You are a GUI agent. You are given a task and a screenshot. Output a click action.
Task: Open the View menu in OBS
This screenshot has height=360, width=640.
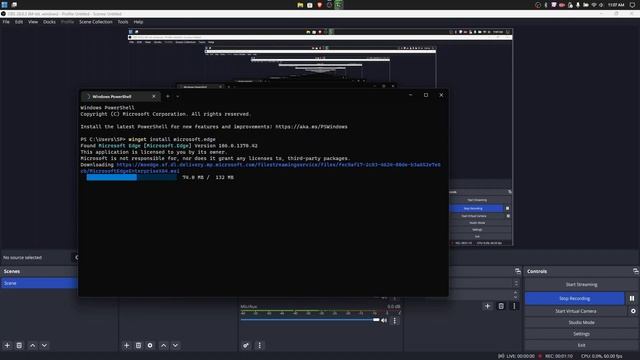pos(33,22)
